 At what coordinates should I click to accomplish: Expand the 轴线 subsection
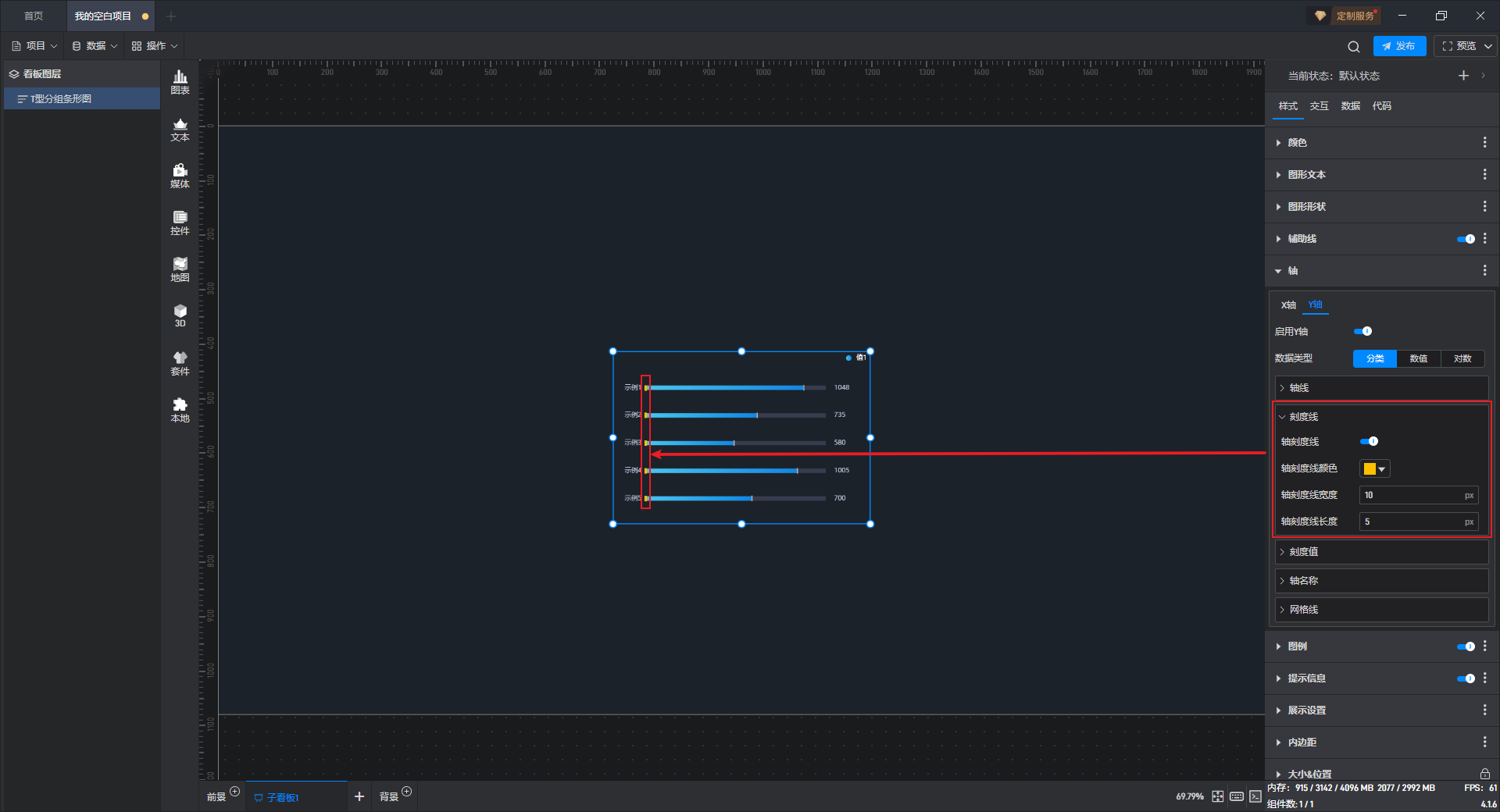click(x=1381, y=388)
